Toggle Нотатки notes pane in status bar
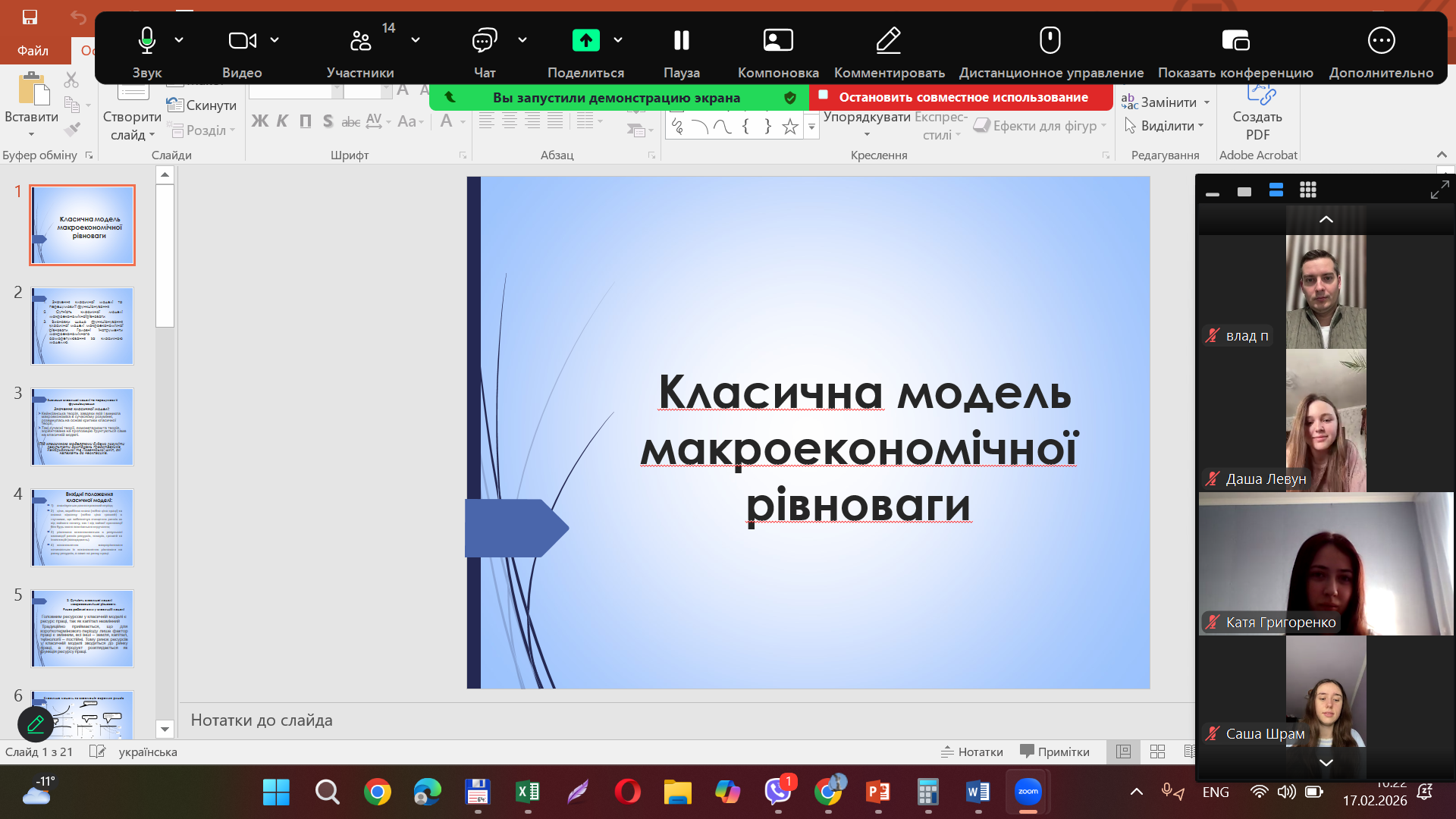Image resolution: width=1456 pixels, height=819 pixels. coord(972,752)
